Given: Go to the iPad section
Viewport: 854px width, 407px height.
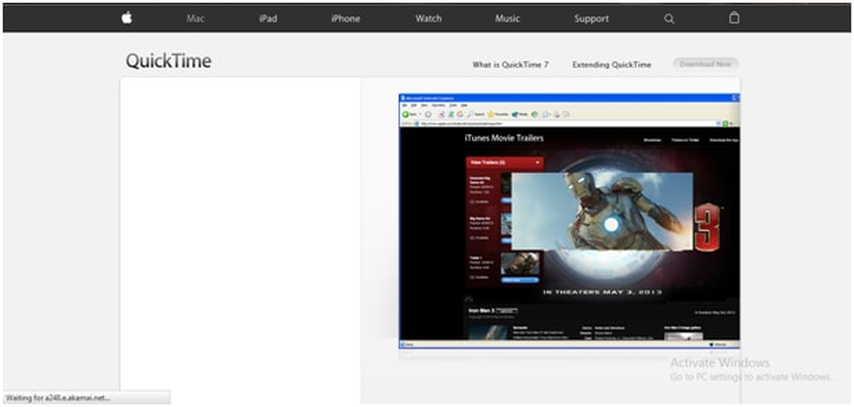Looking at the screenshot, I should 268,19.
